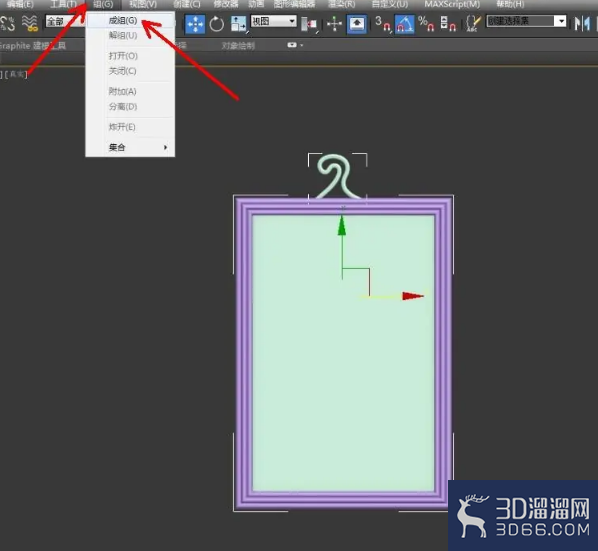The height and width of the screenshot is (551, 598).
Task: Click the red X-axis gizmo arrow
Action: [x=413, y=296]
